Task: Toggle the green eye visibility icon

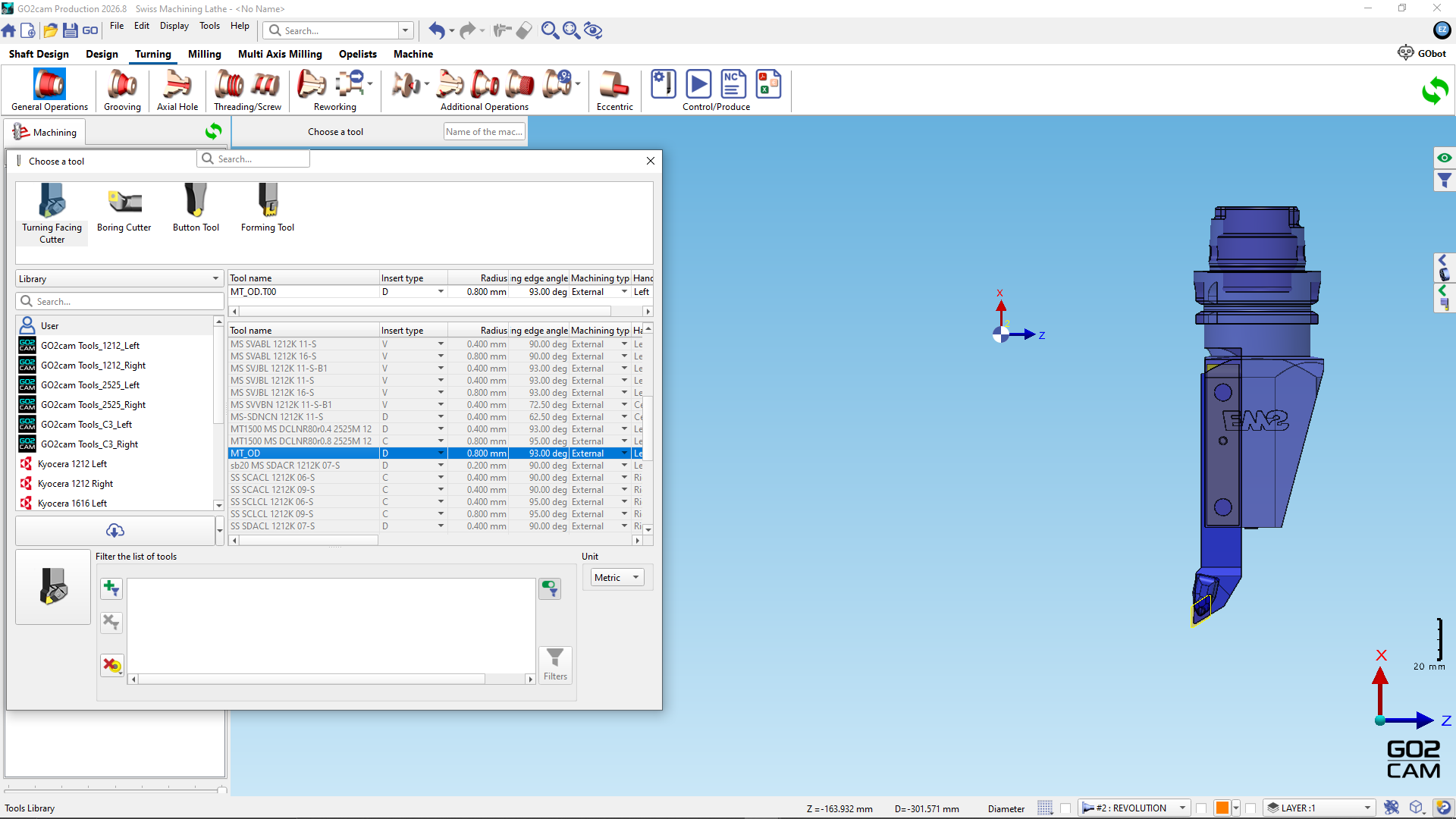Action: [x=1444, y=158]
